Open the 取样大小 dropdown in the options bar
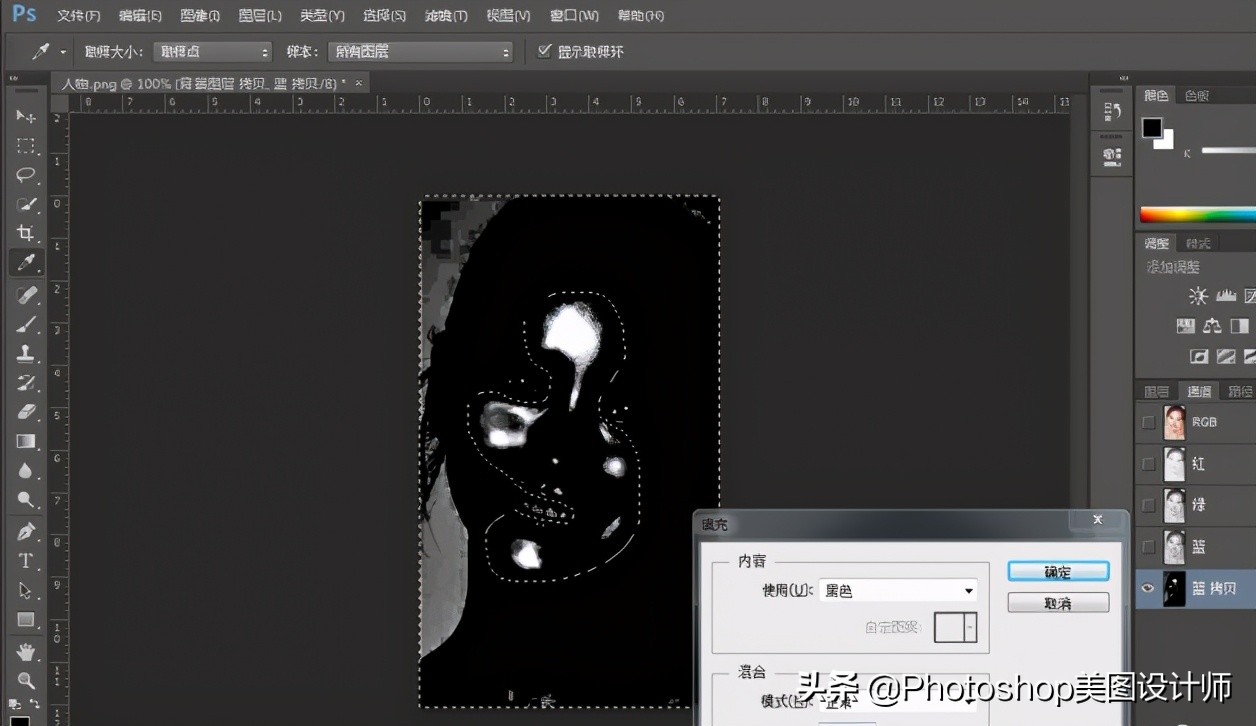The height and width of the screenshot is (726, 1256). pos(212,51)
